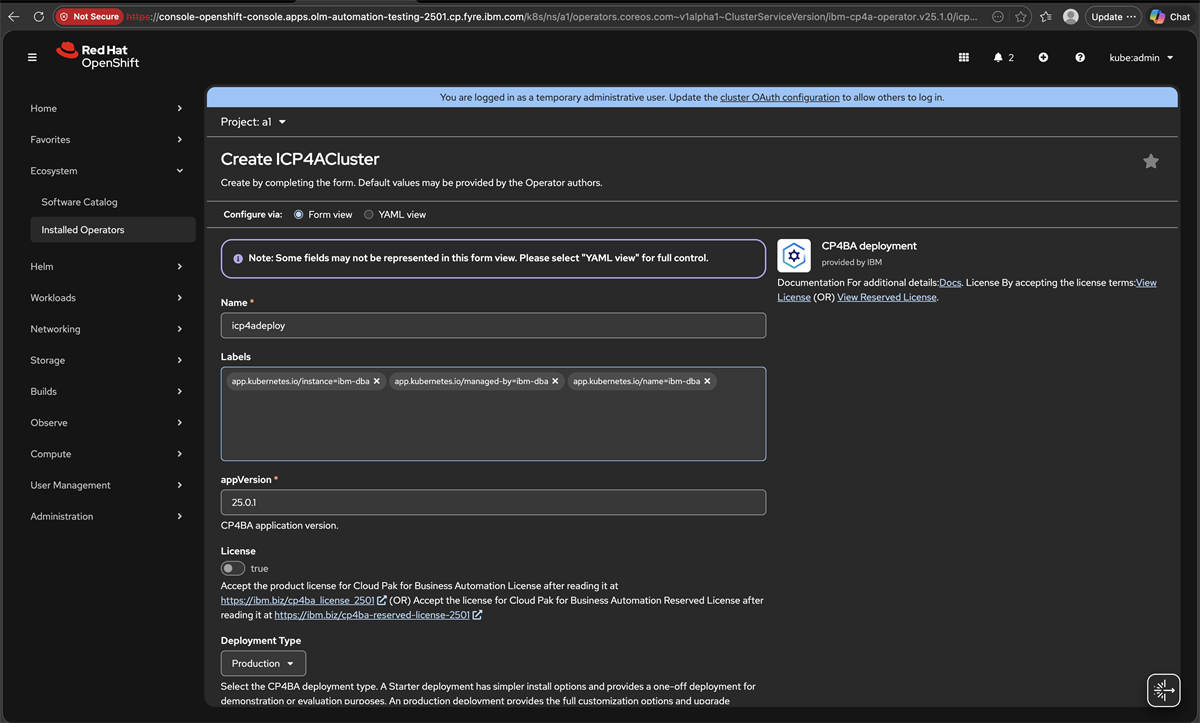Open the hamburger navigation menu

click(32, 58)
